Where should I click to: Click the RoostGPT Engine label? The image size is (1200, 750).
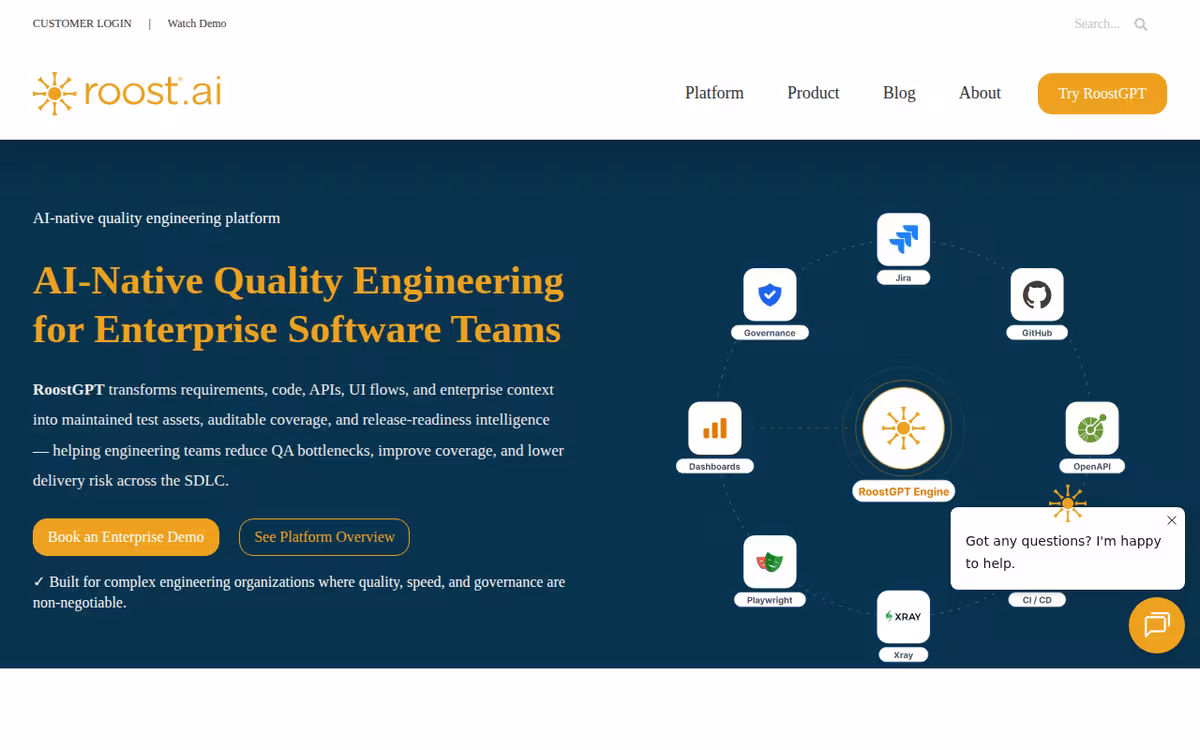[903, 492]
